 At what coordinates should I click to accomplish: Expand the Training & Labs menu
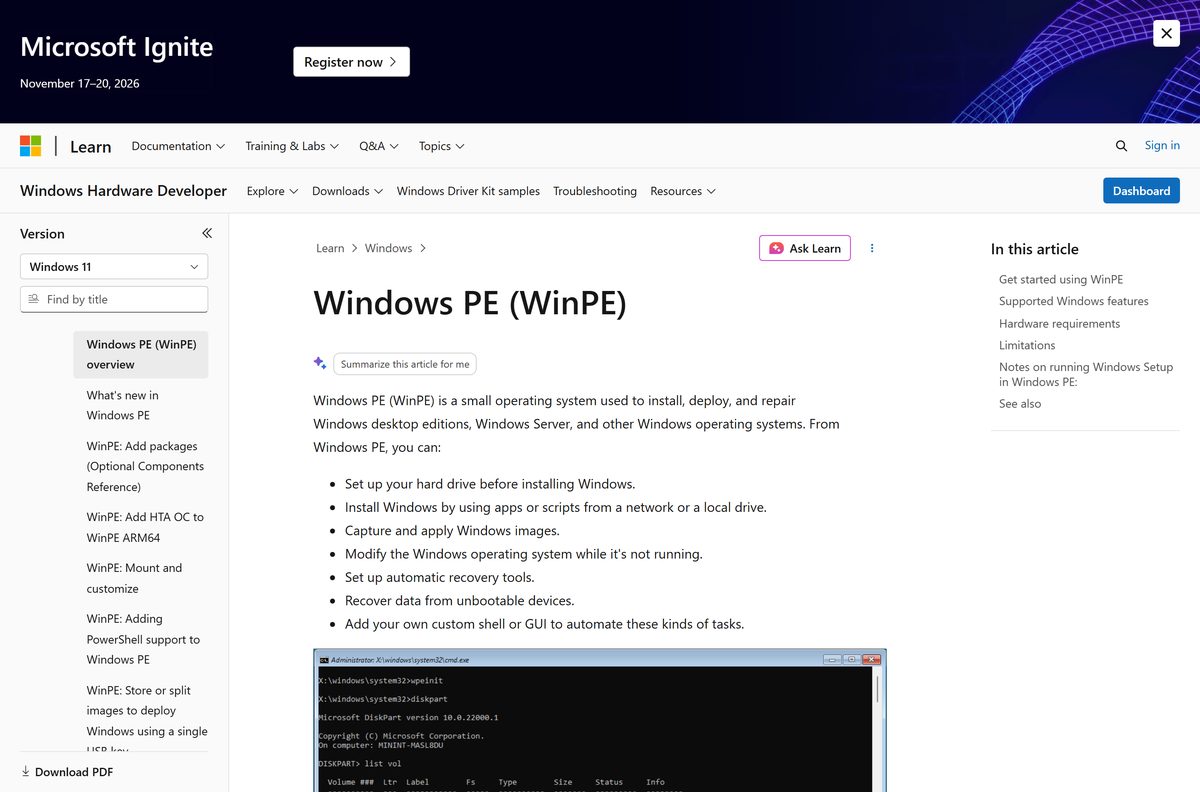point(292,146)
